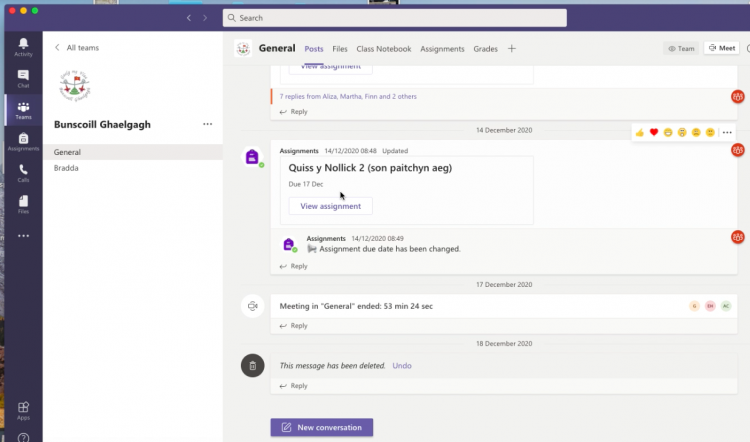
Task: Return to All teams
Action: tap(77, 47)
